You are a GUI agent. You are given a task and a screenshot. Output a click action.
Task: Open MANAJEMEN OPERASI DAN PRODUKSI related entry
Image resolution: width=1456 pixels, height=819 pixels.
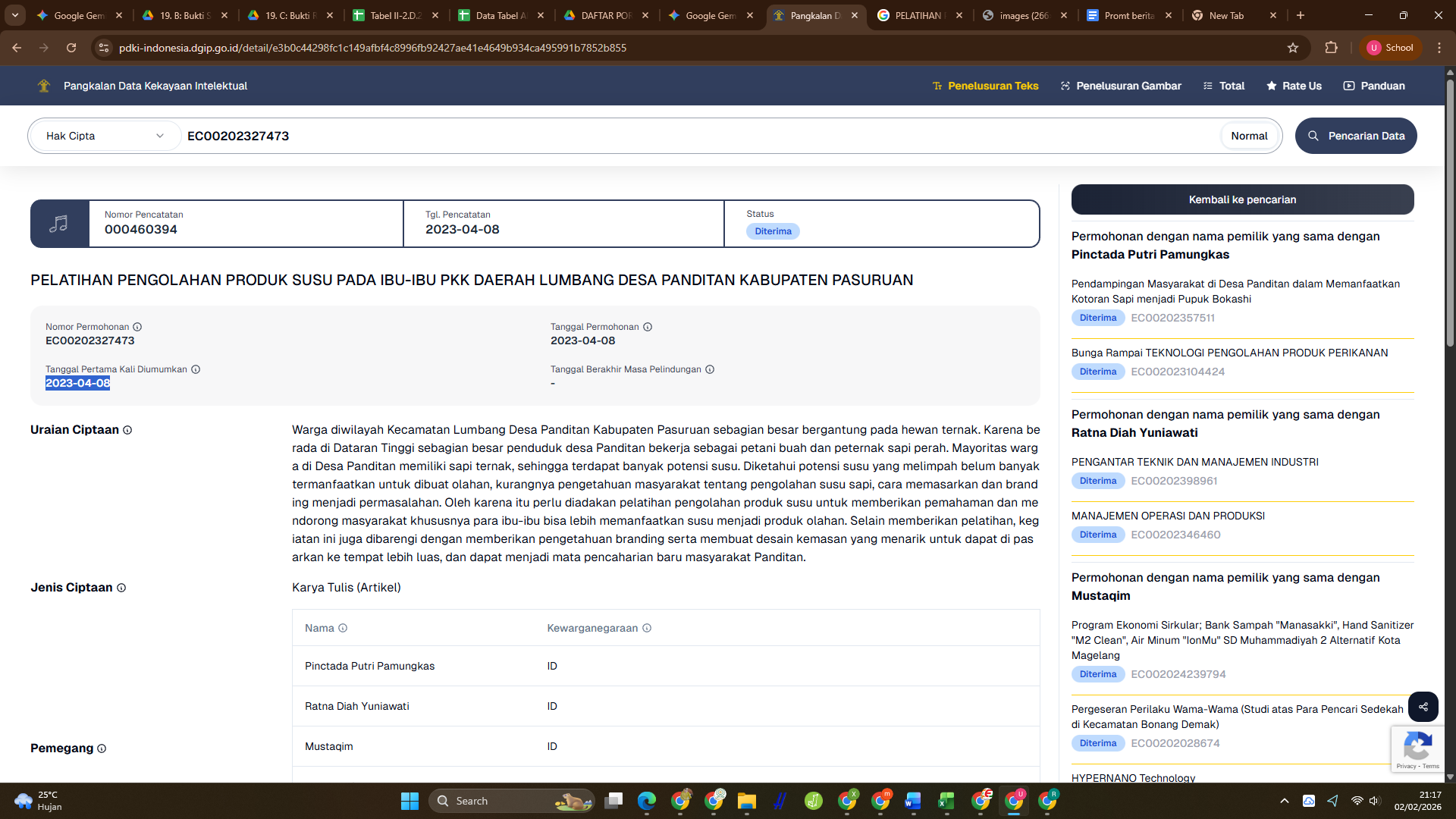click(x=1168, y=516)
